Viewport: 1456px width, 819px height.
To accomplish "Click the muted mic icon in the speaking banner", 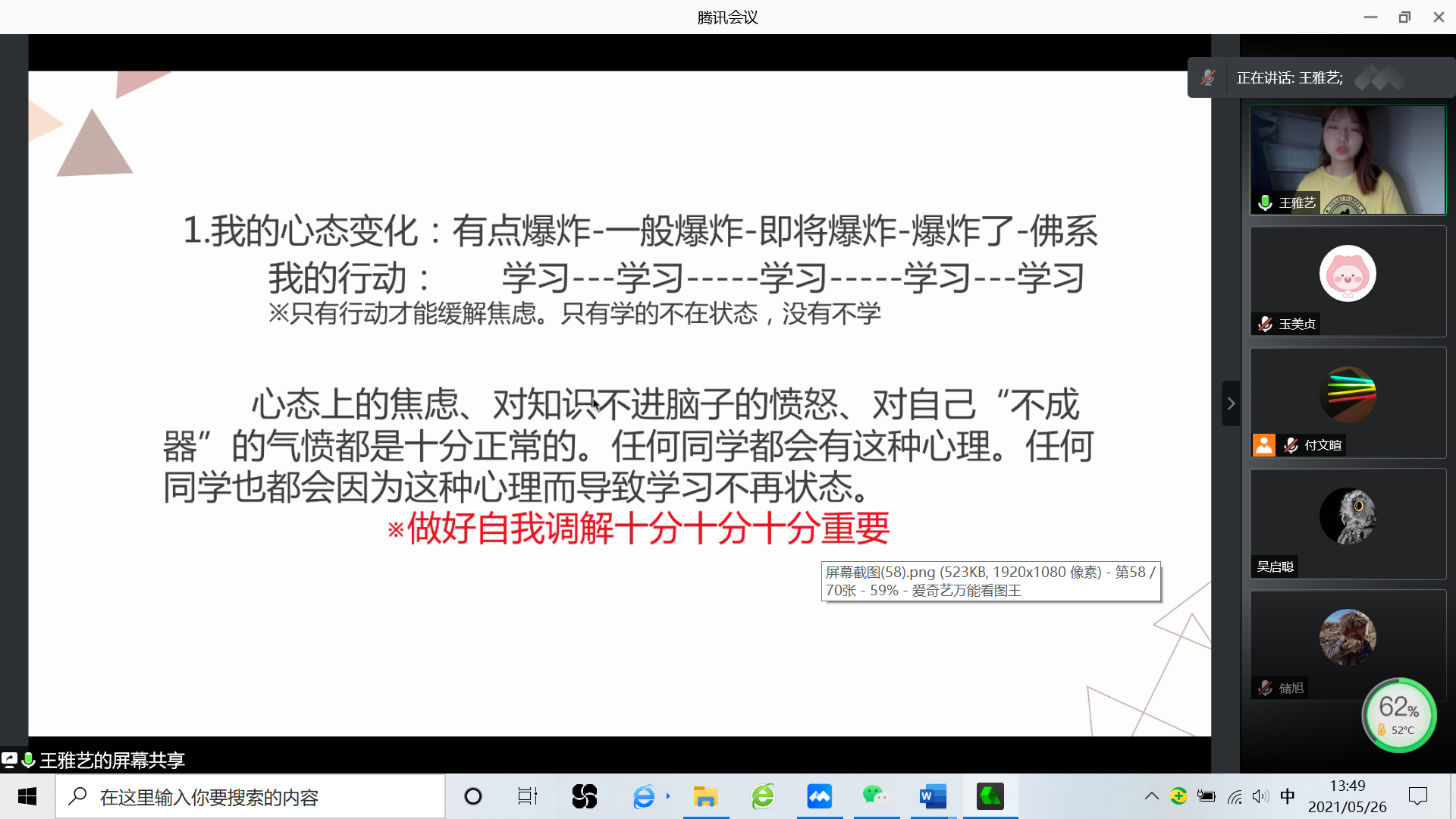I will coord(1207,77).
